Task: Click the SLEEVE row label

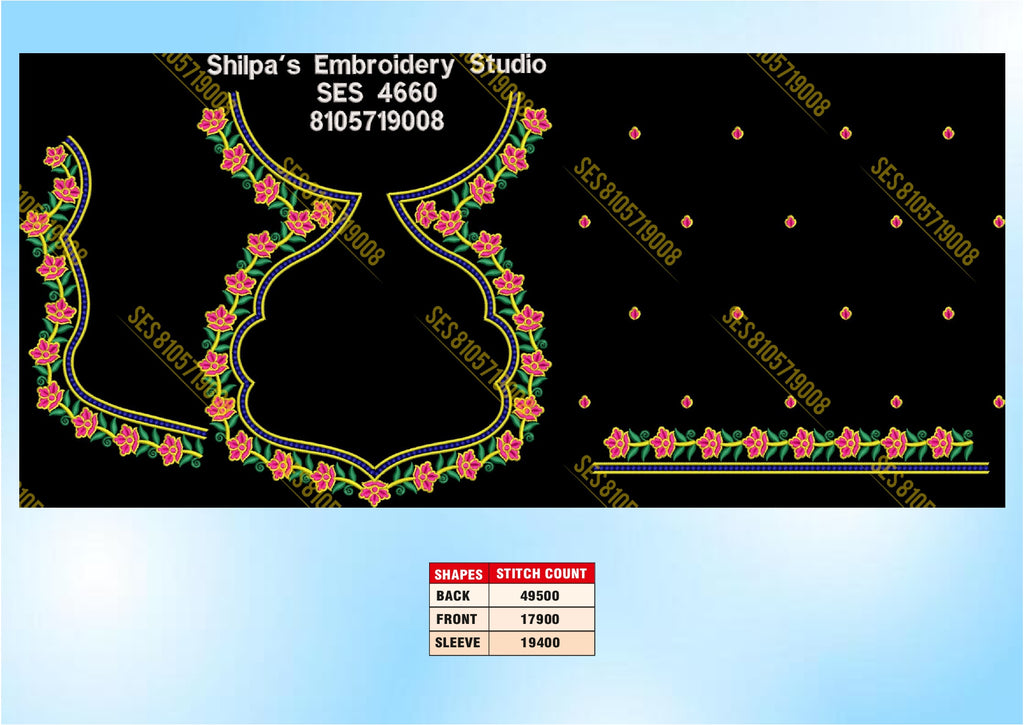Action: (458, 643)
